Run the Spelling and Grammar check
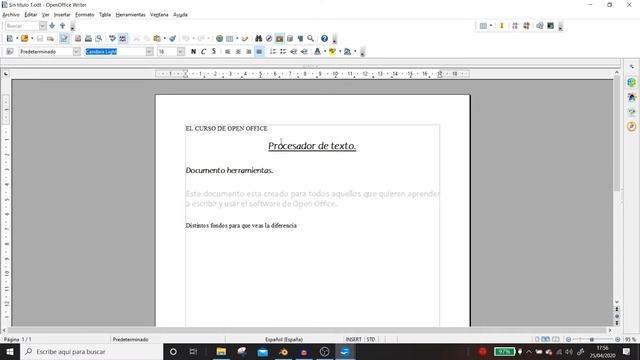The width and height of the screenshot is (640, 360). (x=112, y=38)
